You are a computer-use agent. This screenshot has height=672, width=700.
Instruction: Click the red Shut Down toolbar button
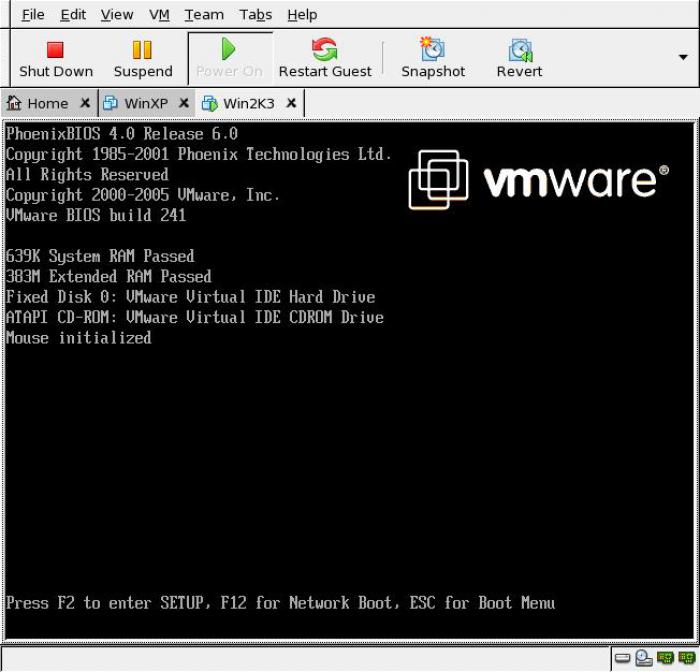point(56,59)
